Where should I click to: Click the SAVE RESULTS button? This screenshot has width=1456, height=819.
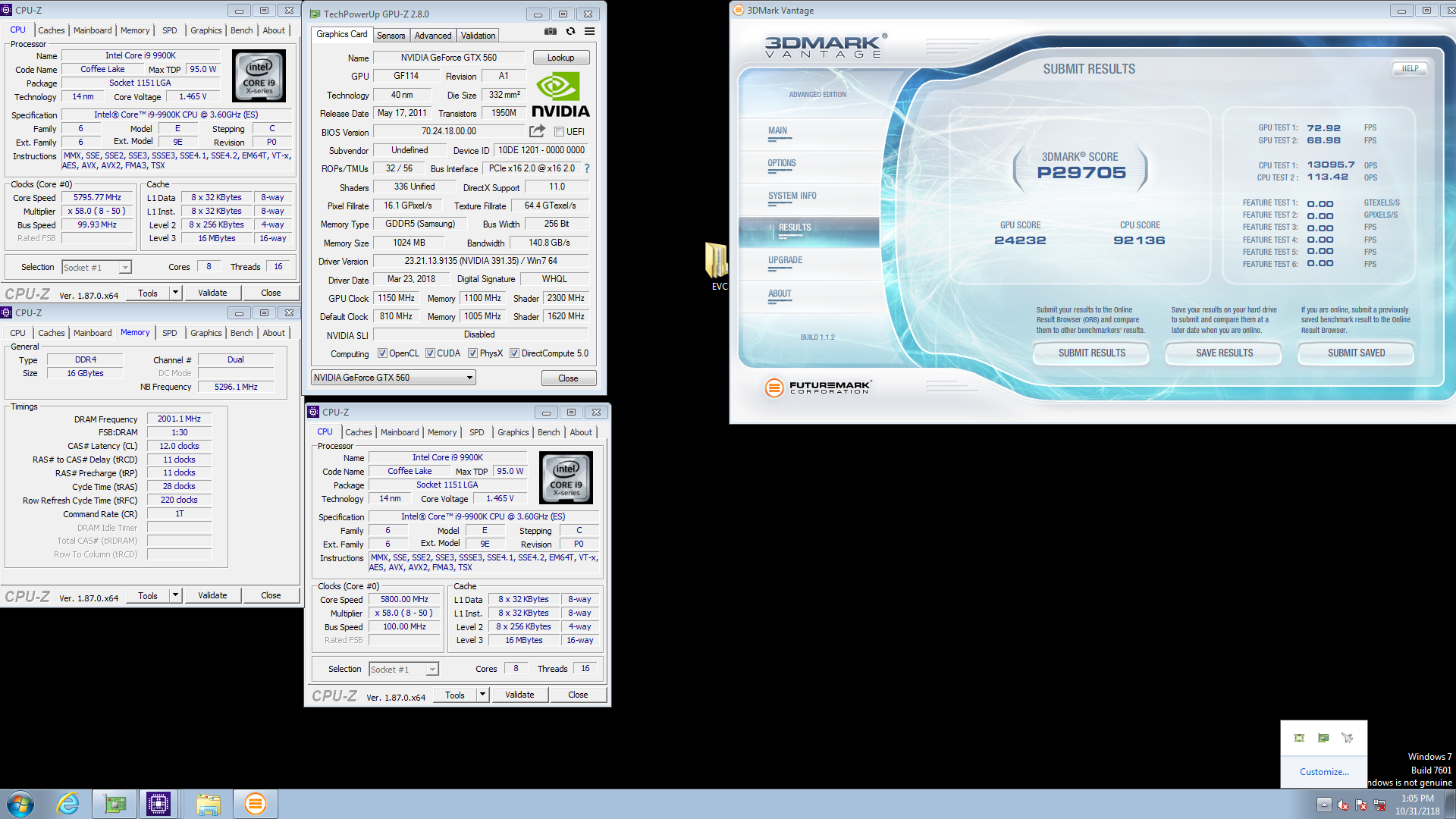[x=1224, y=353]
